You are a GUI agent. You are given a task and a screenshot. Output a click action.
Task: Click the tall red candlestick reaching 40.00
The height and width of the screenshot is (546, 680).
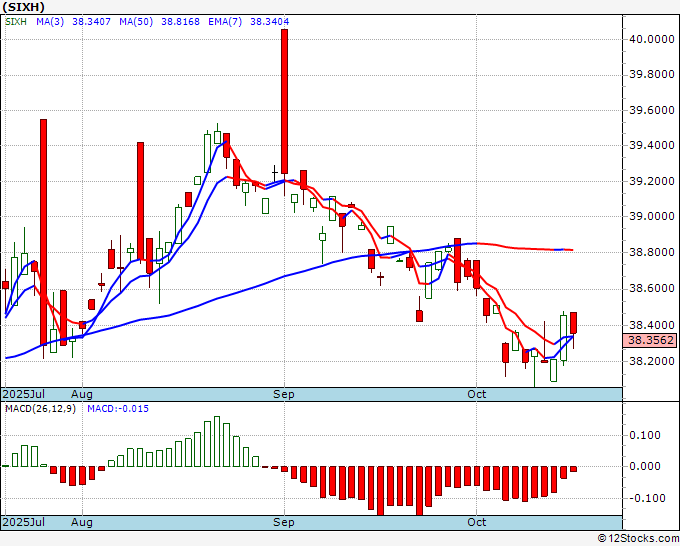click(x=284, y=100)
